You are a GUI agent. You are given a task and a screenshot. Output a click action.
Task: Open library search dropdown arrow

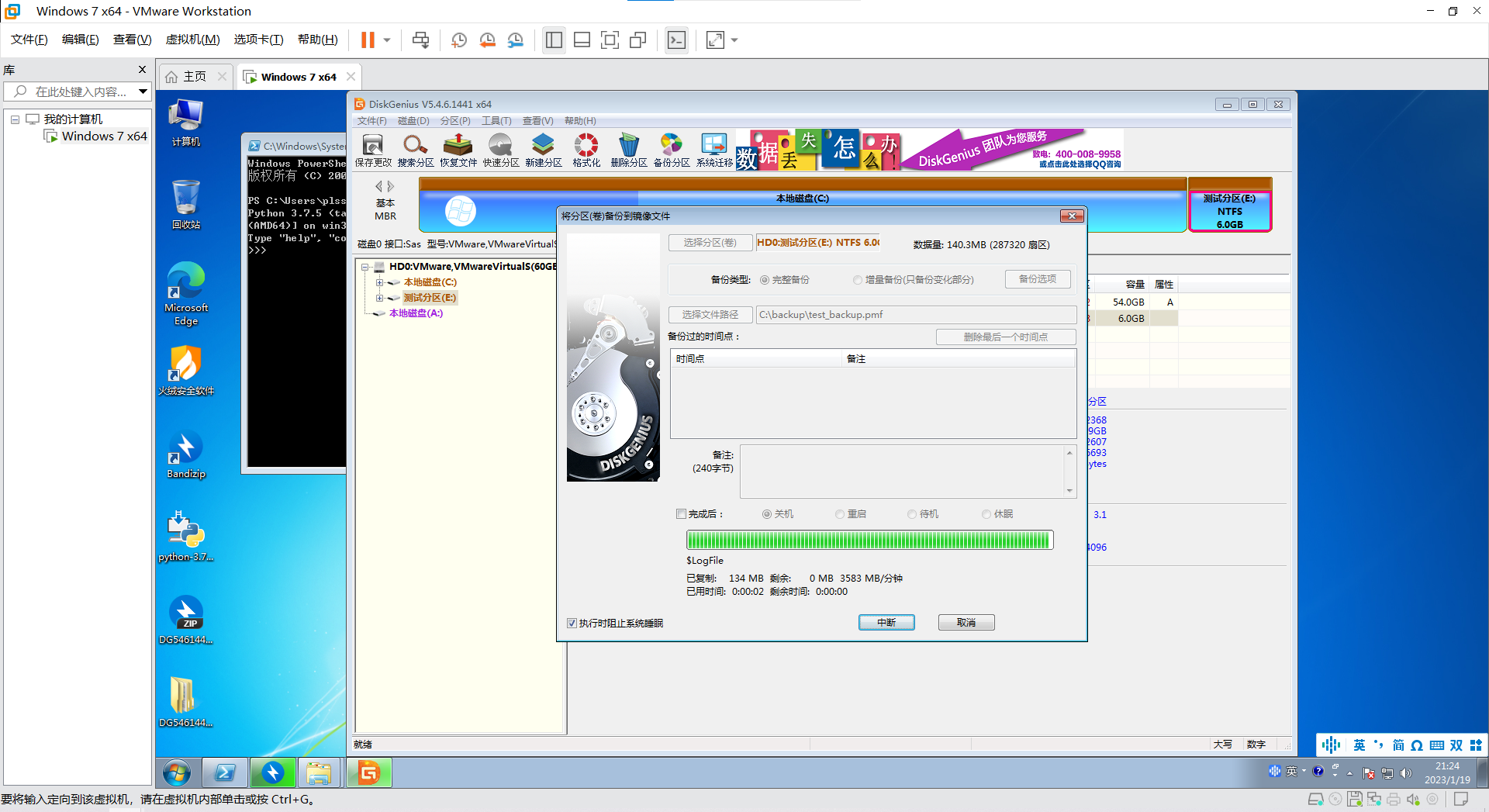click(x=143, y=92)
